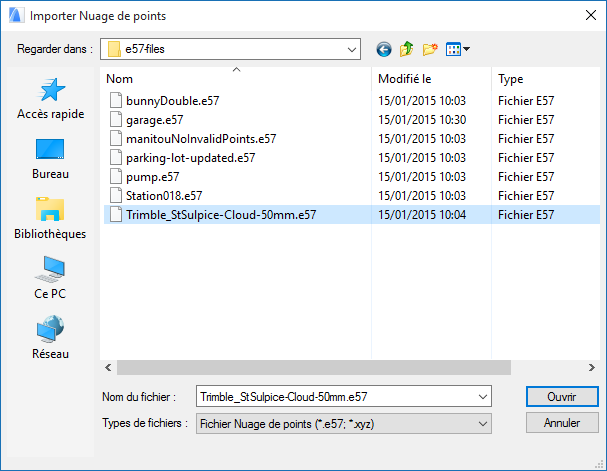Click the left arrow of horizontal scrollbar

coord(108,367)
